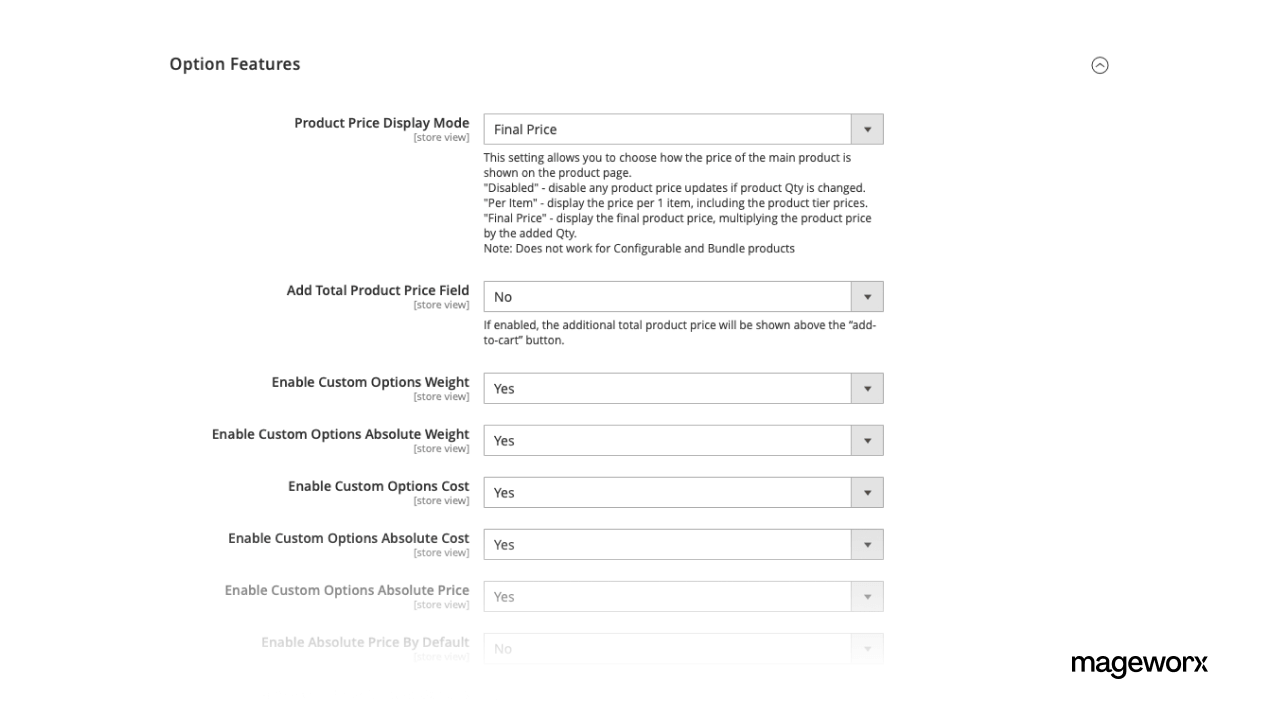
Task: Click the store view label under Product Price Display Mode
Action: tap(442, 137)
